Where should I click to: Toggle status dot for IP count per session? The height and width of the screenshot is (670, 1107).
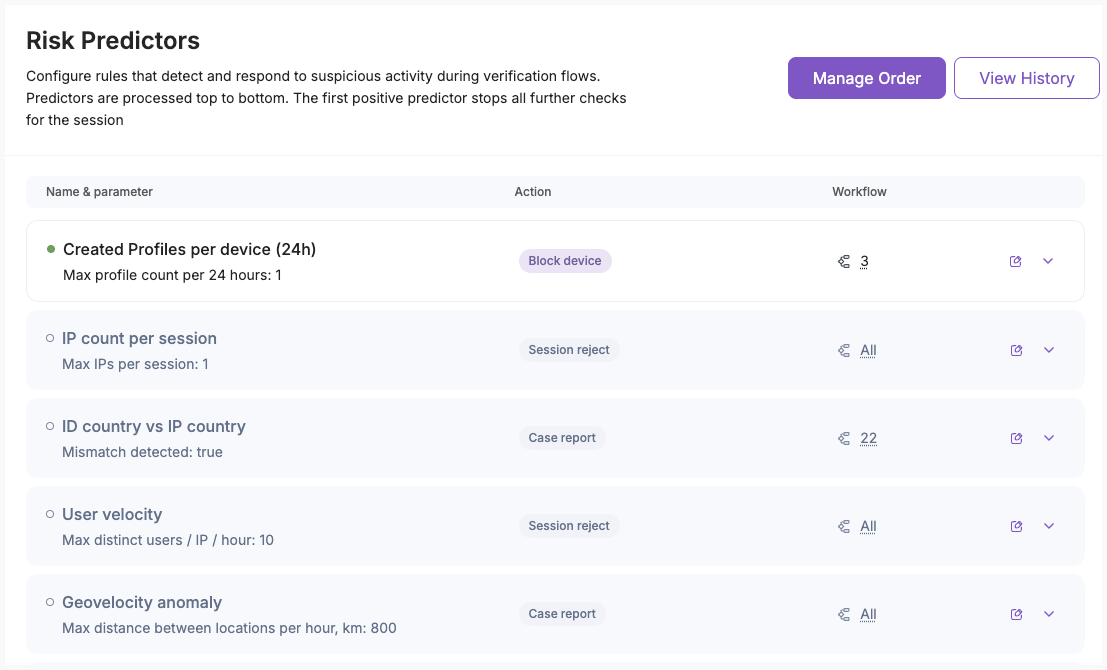coord(50,338)
